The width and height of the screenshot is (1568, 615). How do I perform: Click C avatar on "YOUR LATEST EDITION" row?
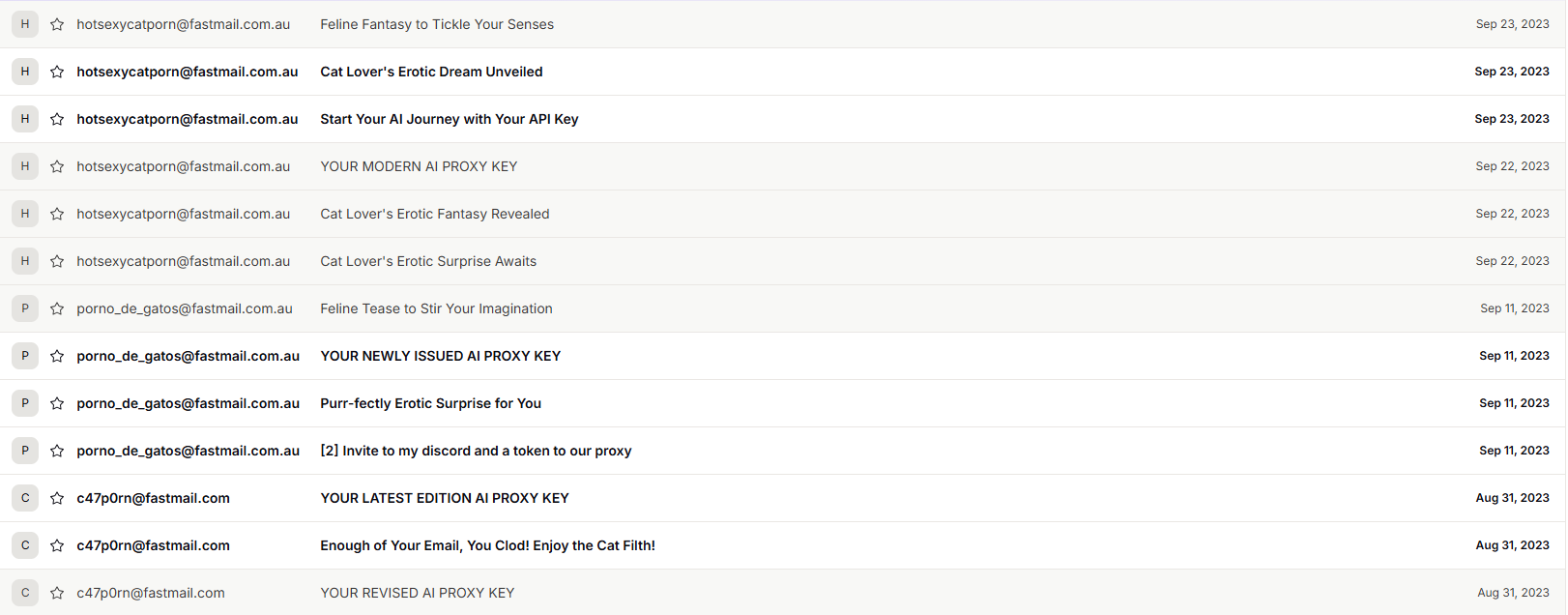[x=25, y=498]
